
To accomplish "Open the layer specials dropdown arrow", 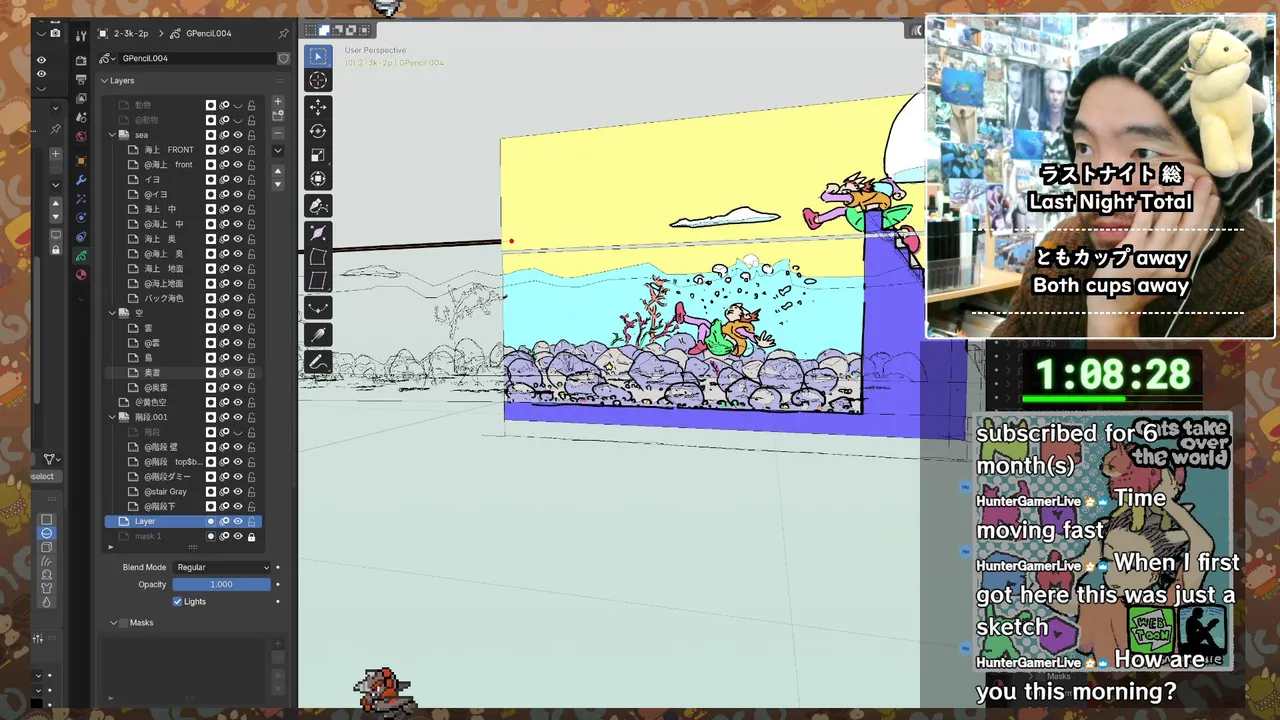I will 278,151.
